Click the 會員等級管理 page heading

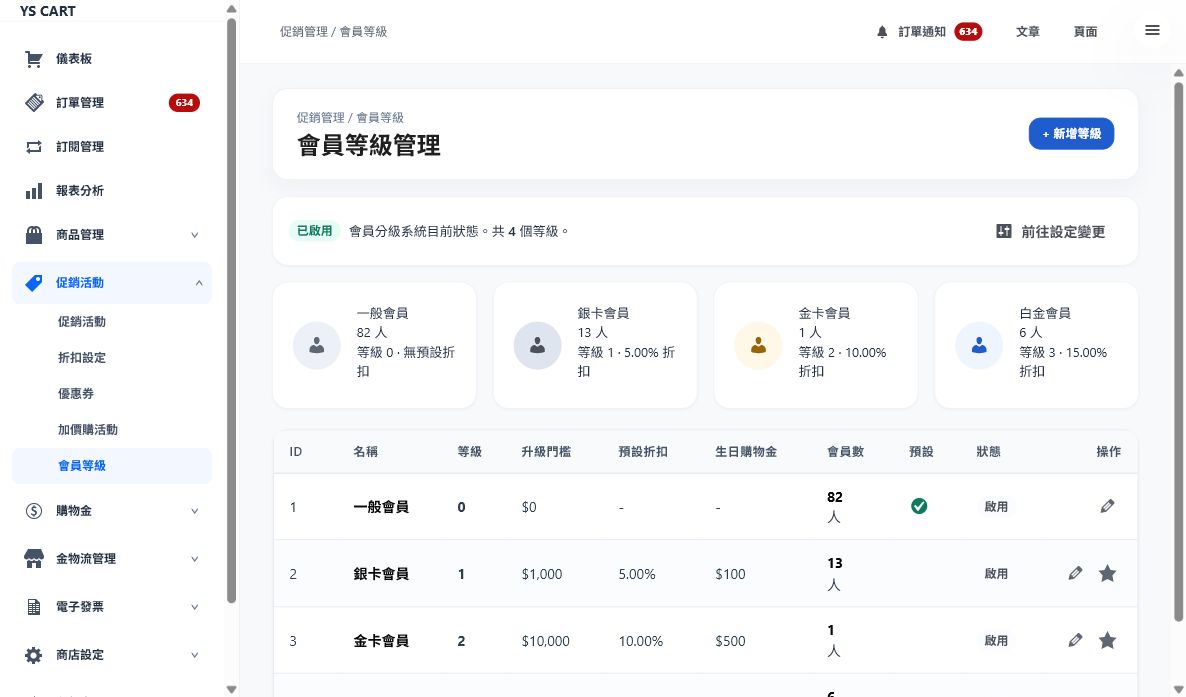[368, 145]
